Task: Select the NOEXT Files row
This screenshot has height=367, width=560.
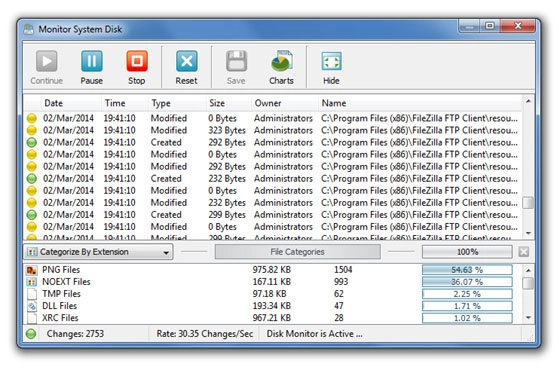Action: coord(272,282)
